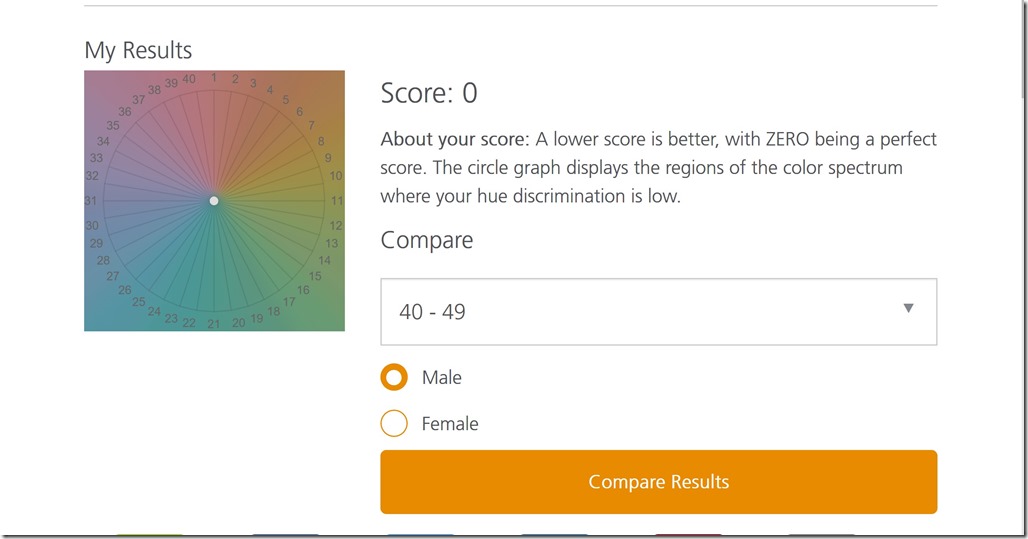Click the My Results heading
This screenshot has height=539, width=1028.
pos(138,50)
